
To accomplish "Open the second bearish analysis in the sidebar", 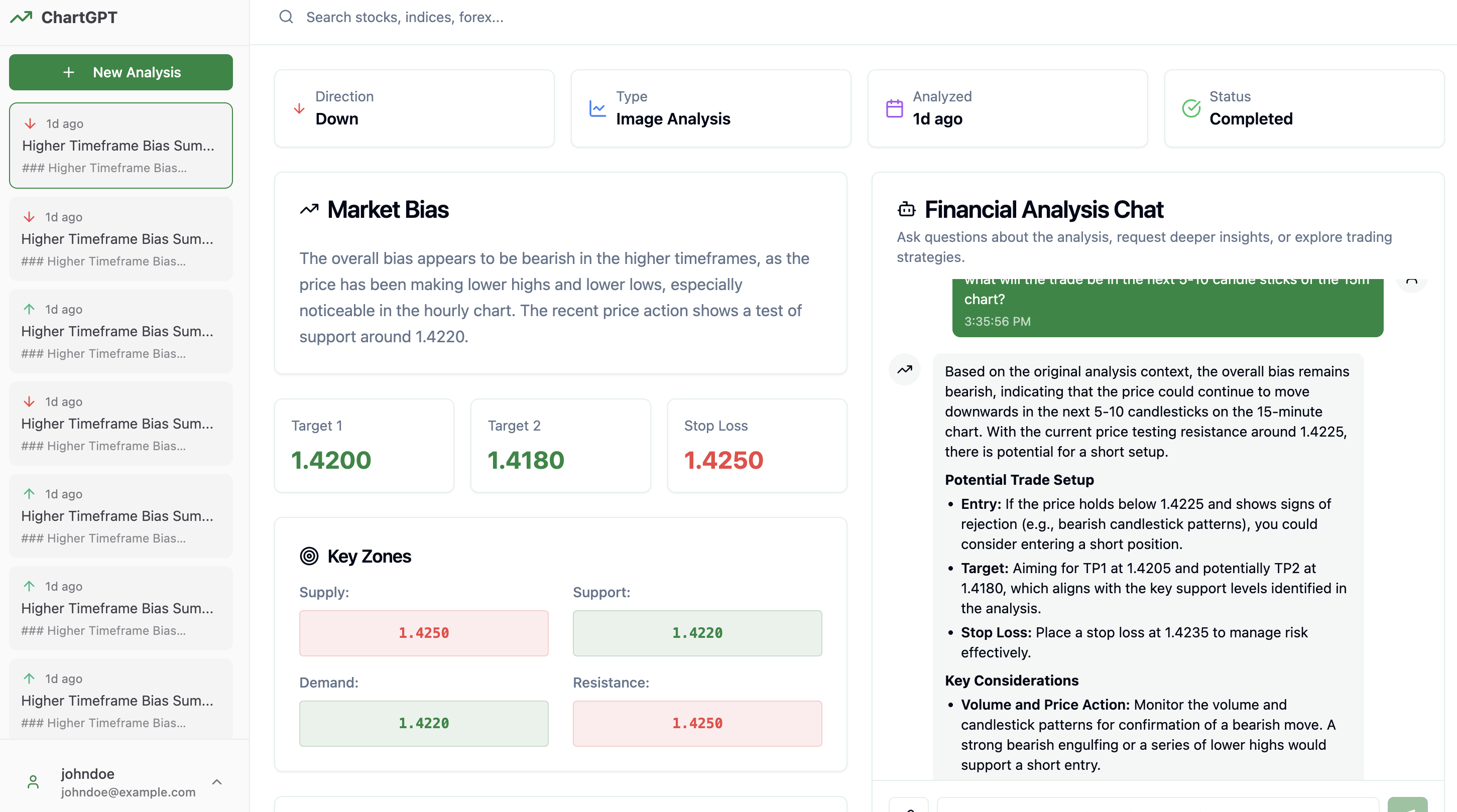I will click(120, 238).
